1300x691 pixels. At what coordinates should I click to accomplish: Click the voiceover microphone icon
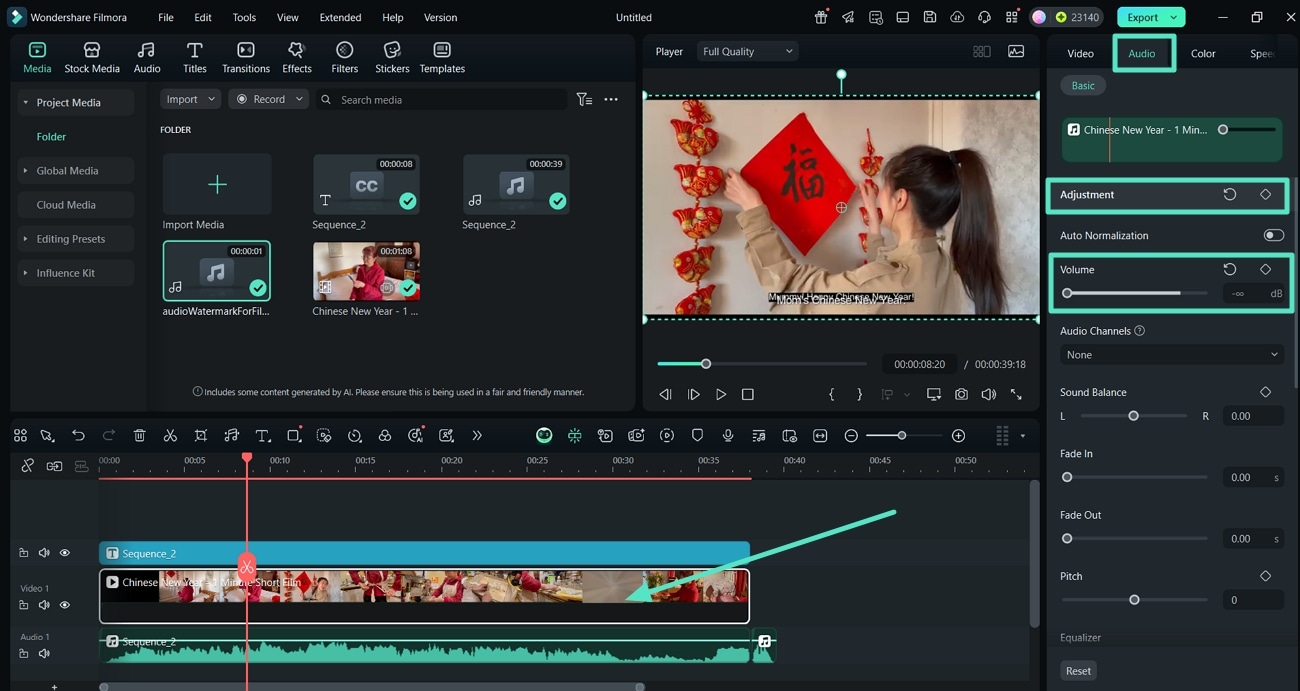[728, 436]
